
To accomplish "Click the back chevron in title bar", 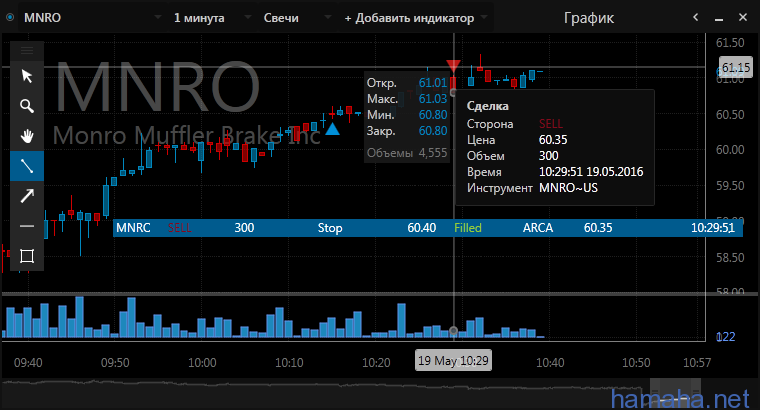I will 696,17.
